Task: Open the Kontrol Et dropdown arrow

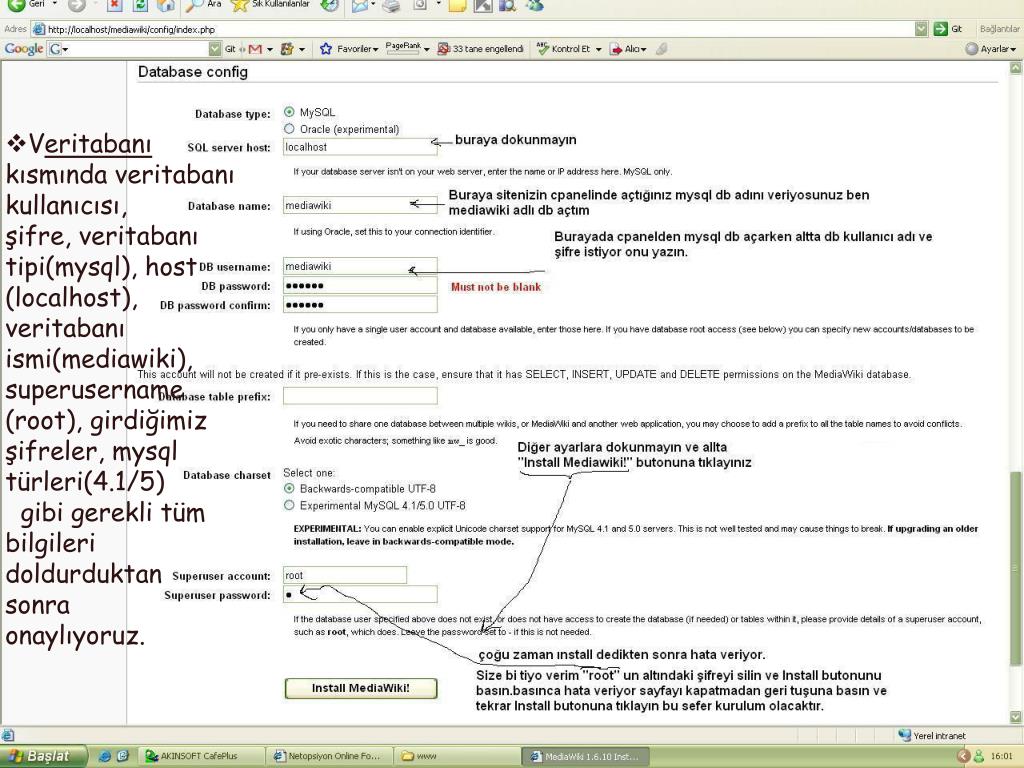Action: pos(598,50)
